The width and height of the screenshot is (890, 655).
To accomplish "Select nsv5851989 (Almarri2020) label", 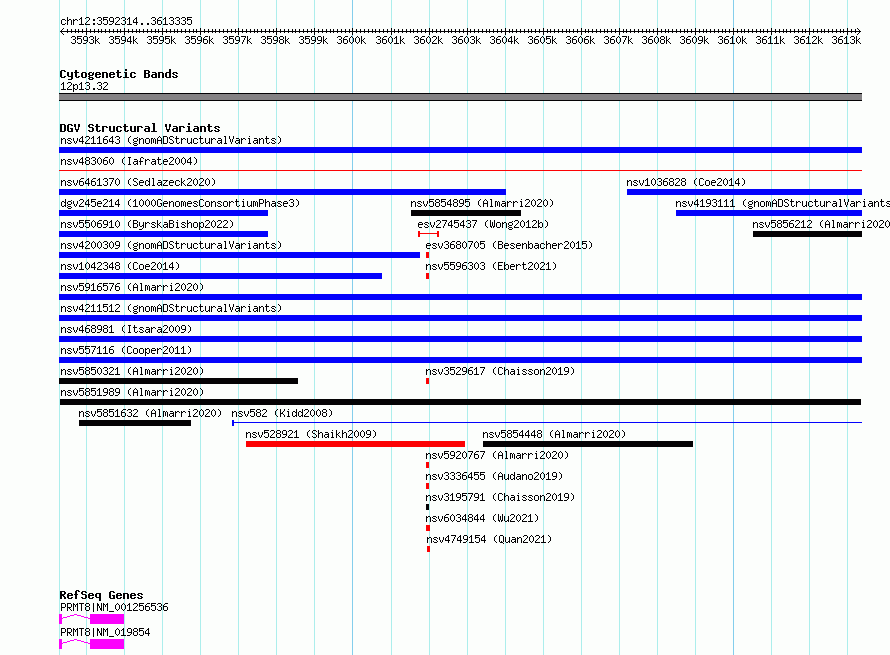I will (132, 392).
